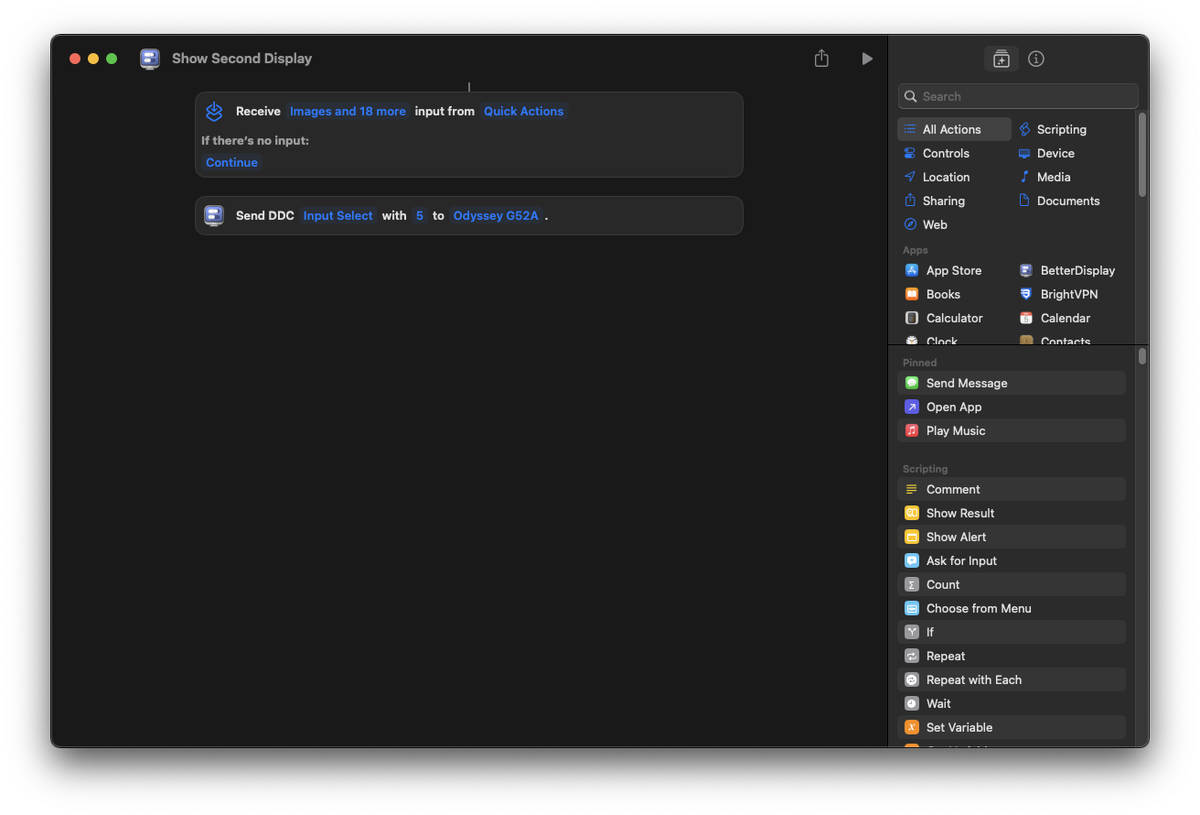Add the pinned Play Music action
Image resolution: width=1200 pixels, height=815 pixels.
[x=1011, y=431]
